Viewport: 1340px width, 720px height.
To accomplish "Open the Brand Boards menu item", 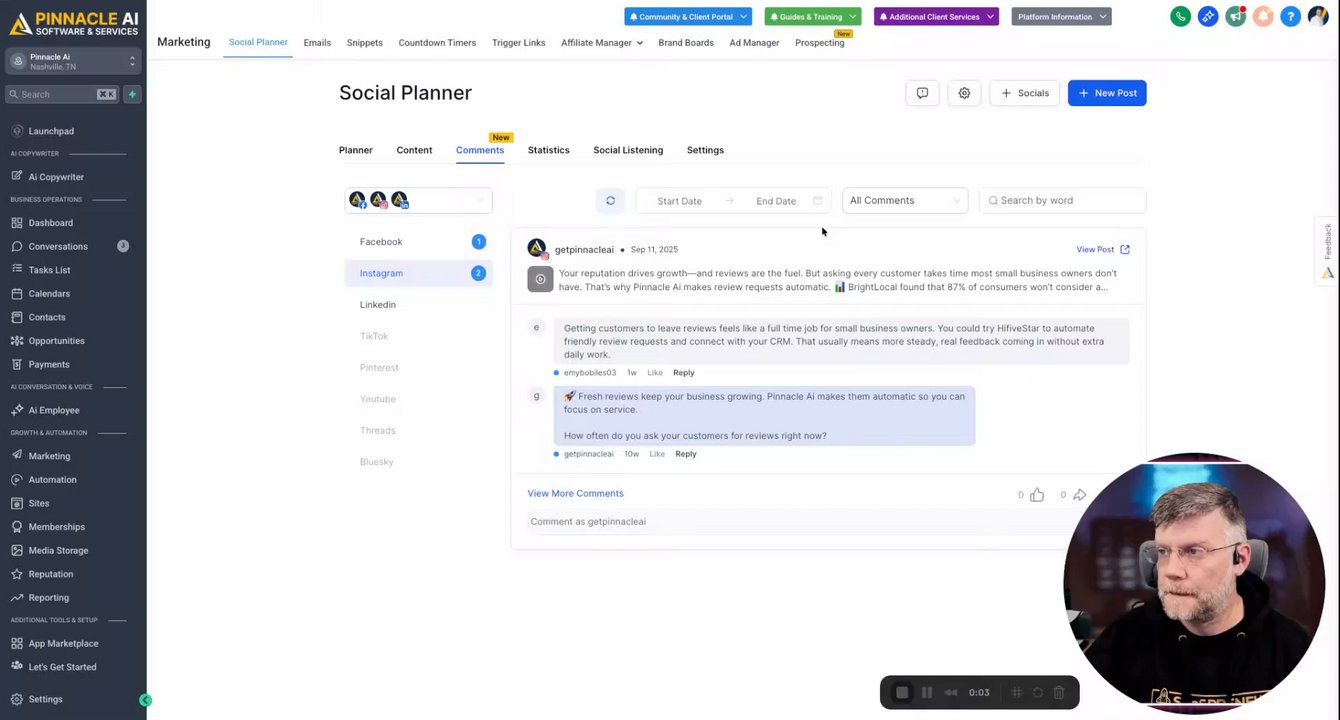I will 686,43.
